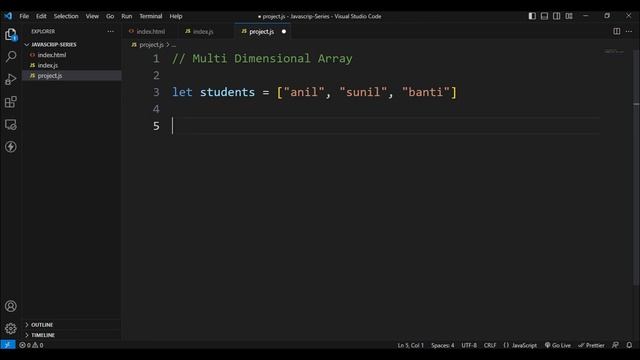Open the File menu

click(24, 16)
